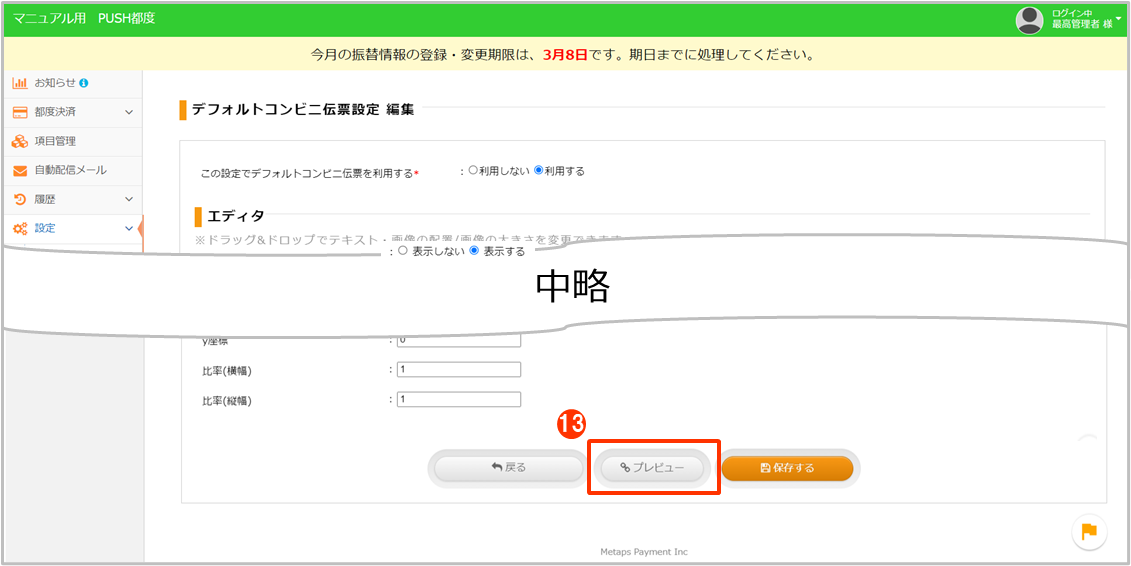The width and height of the screenshot is (1131, 566).
Task: Click the gears icon for 設定
Action: pyautogui.click(x=20, y=229)
